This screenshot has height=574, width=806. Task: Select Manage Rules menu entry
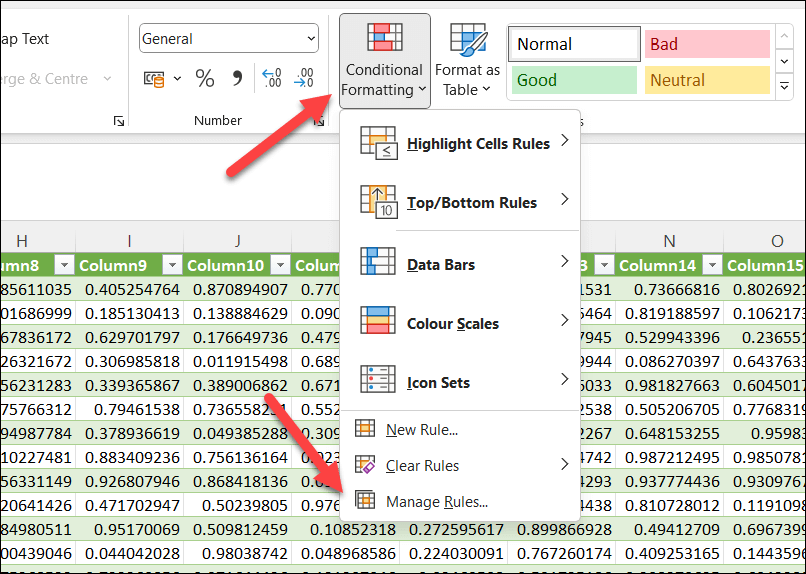pyautogui.click(x=436, y=501)
